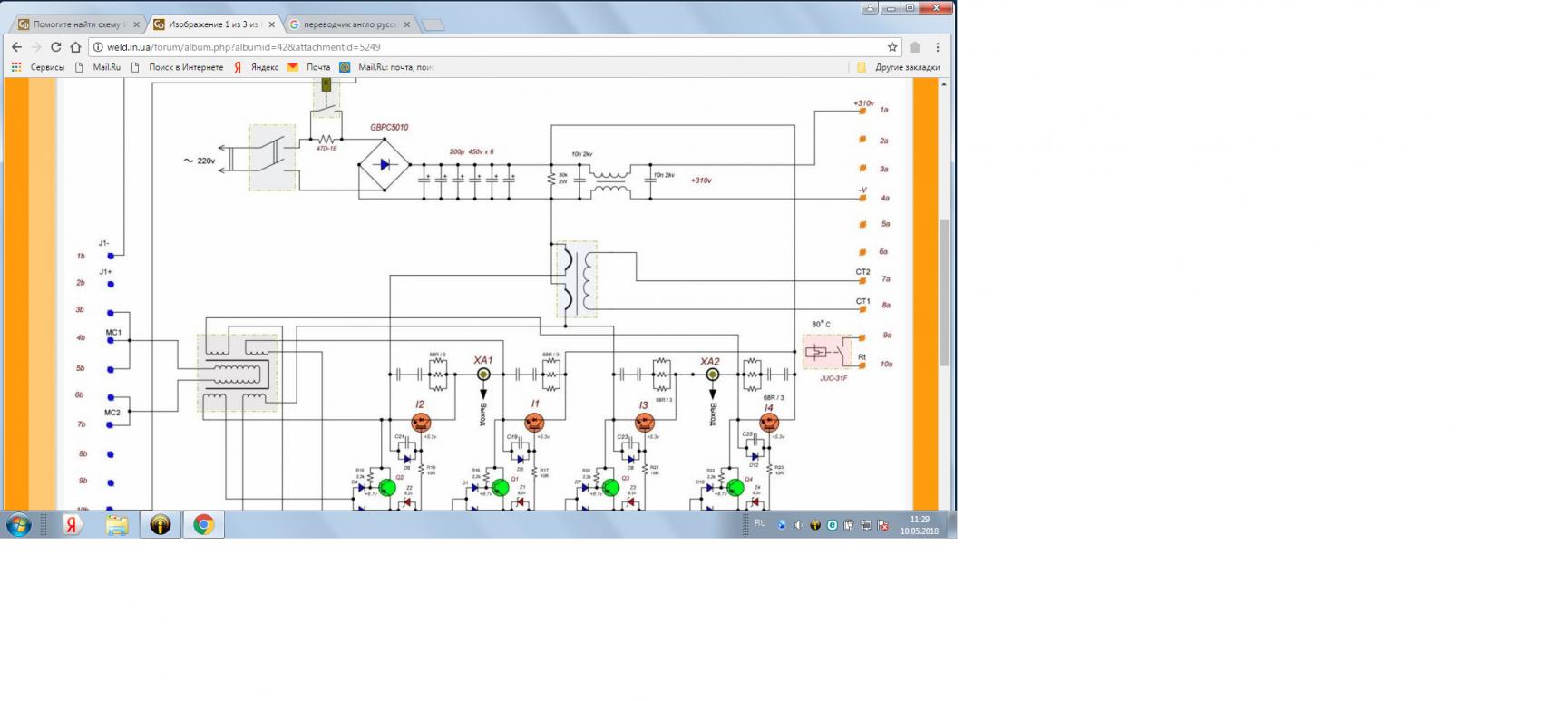
Task: Close the 'Изображение 1 из 3' tab
Action: click(271, 24)
